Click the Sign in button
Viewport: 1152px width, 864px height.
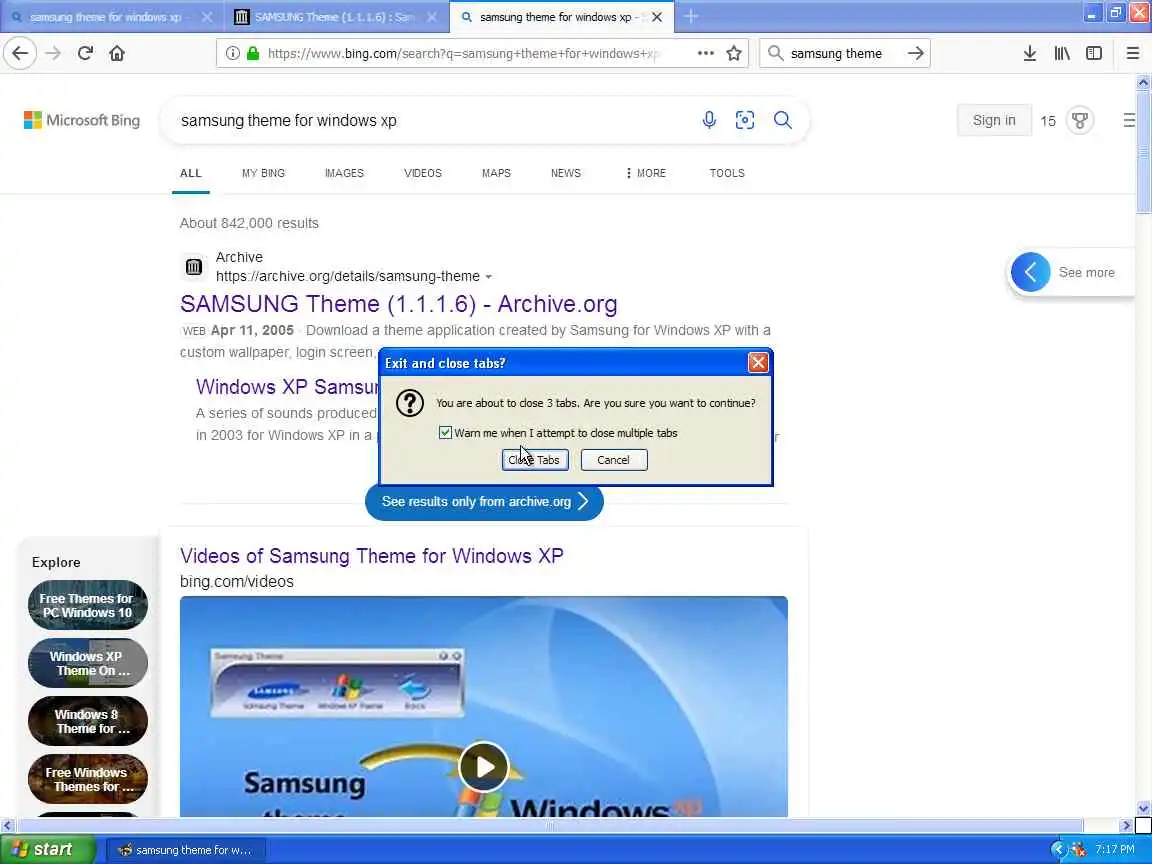click(x=993, y=120)
